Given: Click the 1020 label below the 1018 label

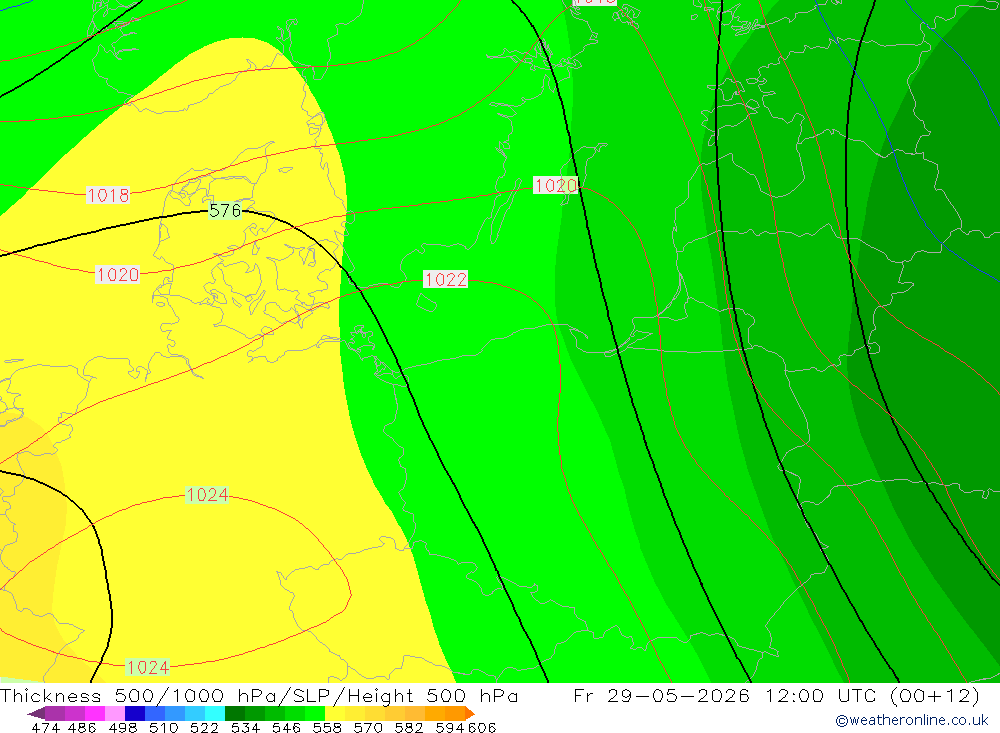Looking at the screenshot, I should coord(117,274).
